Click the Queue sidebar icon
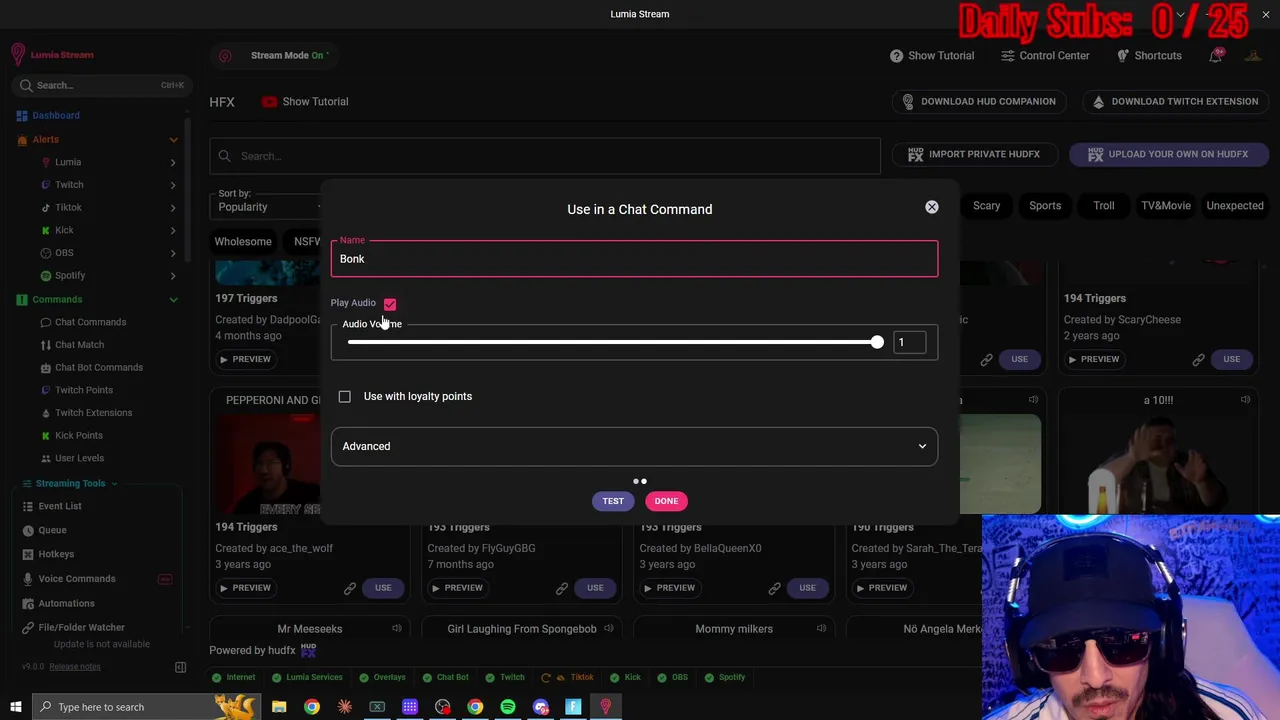Screen dimensions: 1280x720 28,530
